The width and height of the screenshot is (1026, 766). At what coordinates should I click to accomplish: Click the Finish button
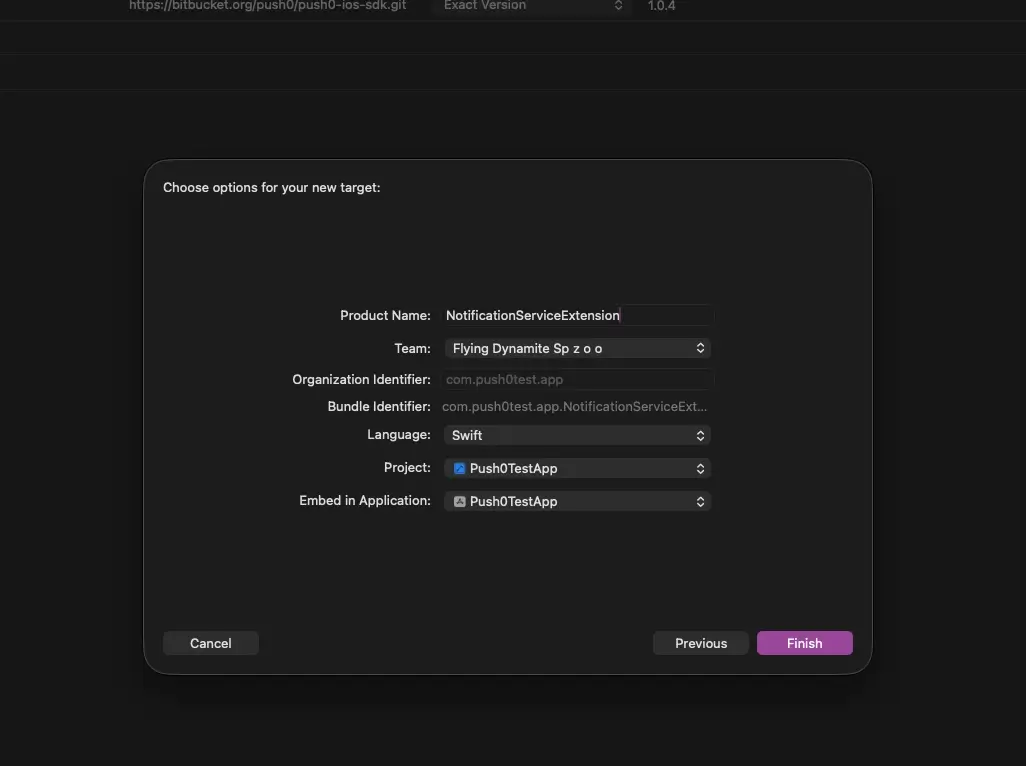pos(804,643)
